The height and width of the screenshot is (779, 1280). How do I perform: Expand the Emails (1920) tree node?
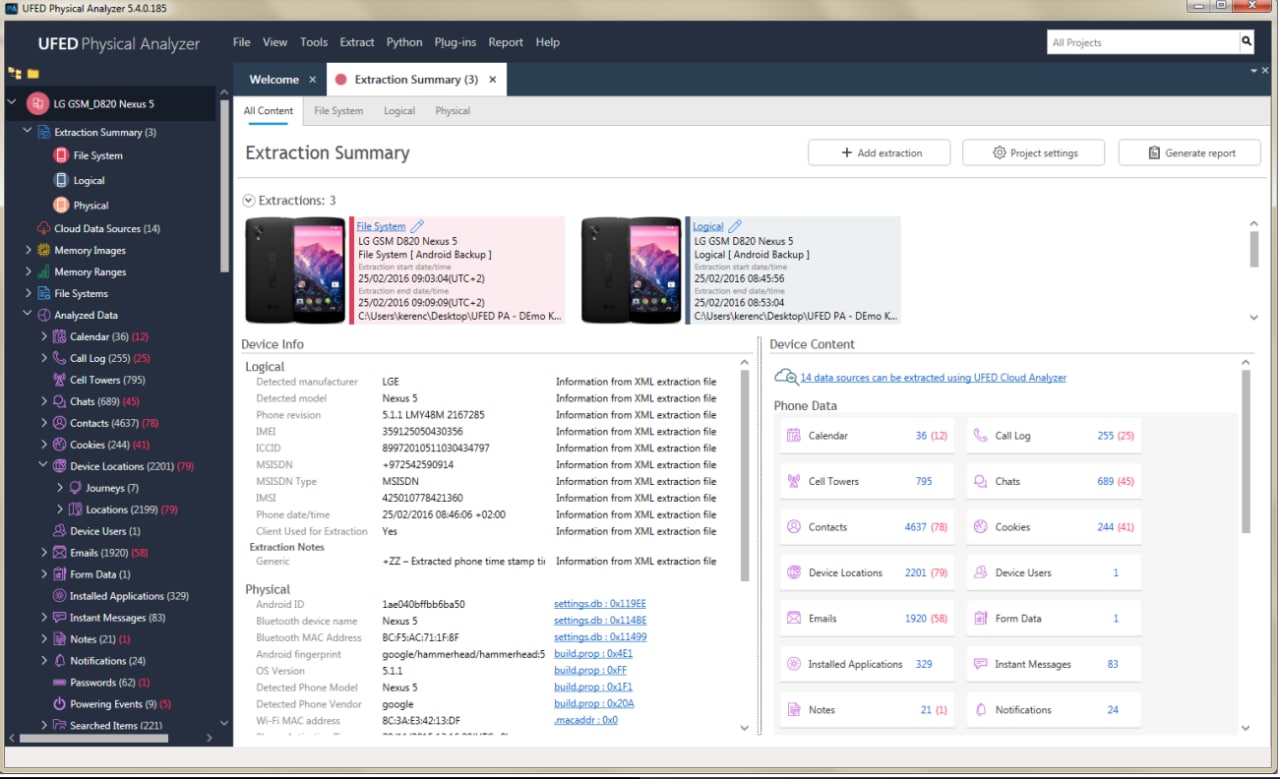pyautogui.click(x=44, y=553)
